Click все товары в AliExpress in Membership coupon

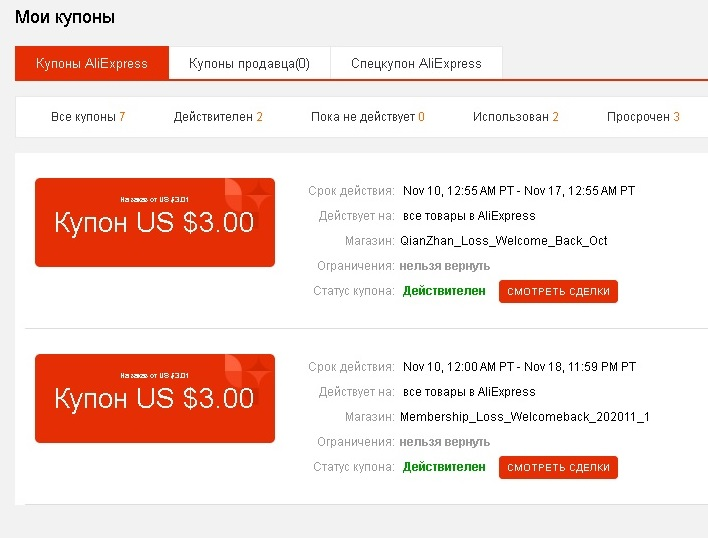pos(469,392)
